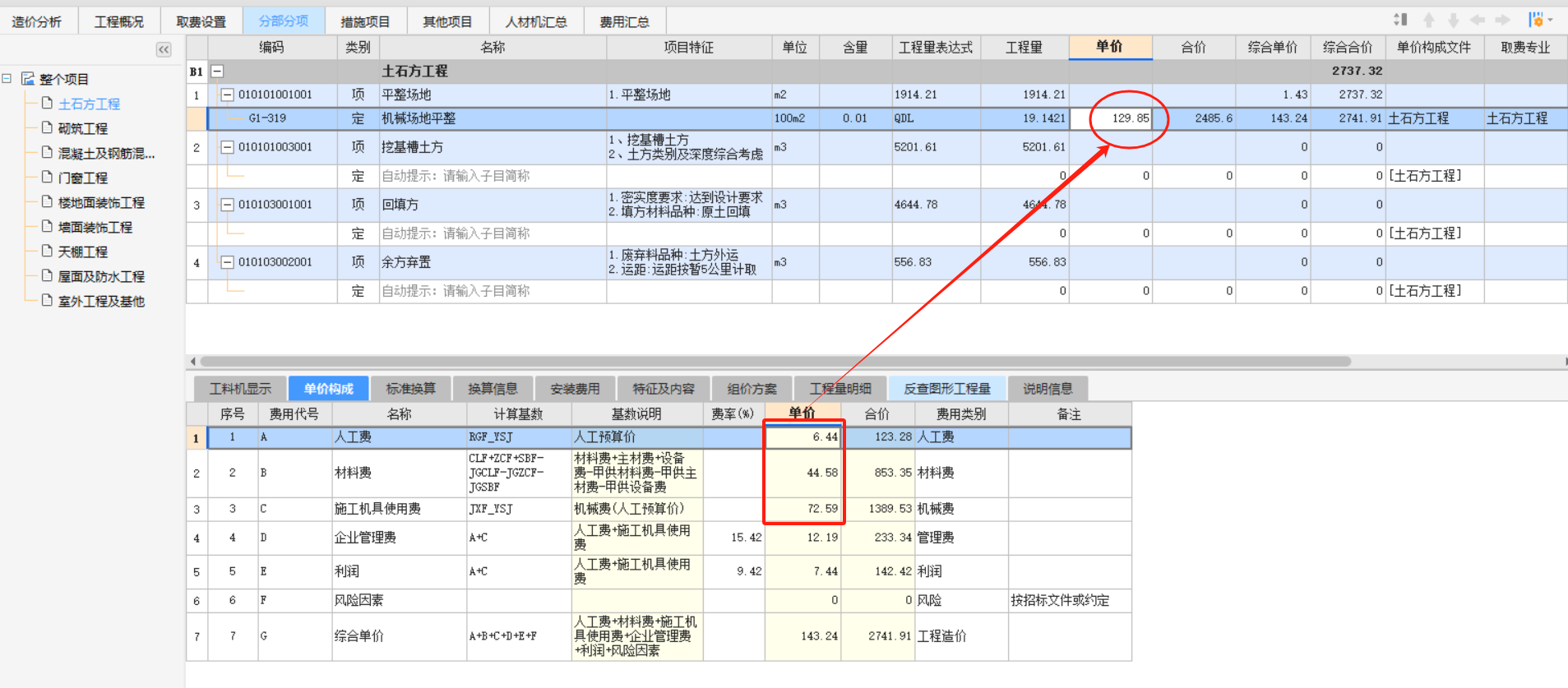This screenshot has width=1568, height=688.
Task: Select the 分部分项 tab
Action: [x=284, y=21]
